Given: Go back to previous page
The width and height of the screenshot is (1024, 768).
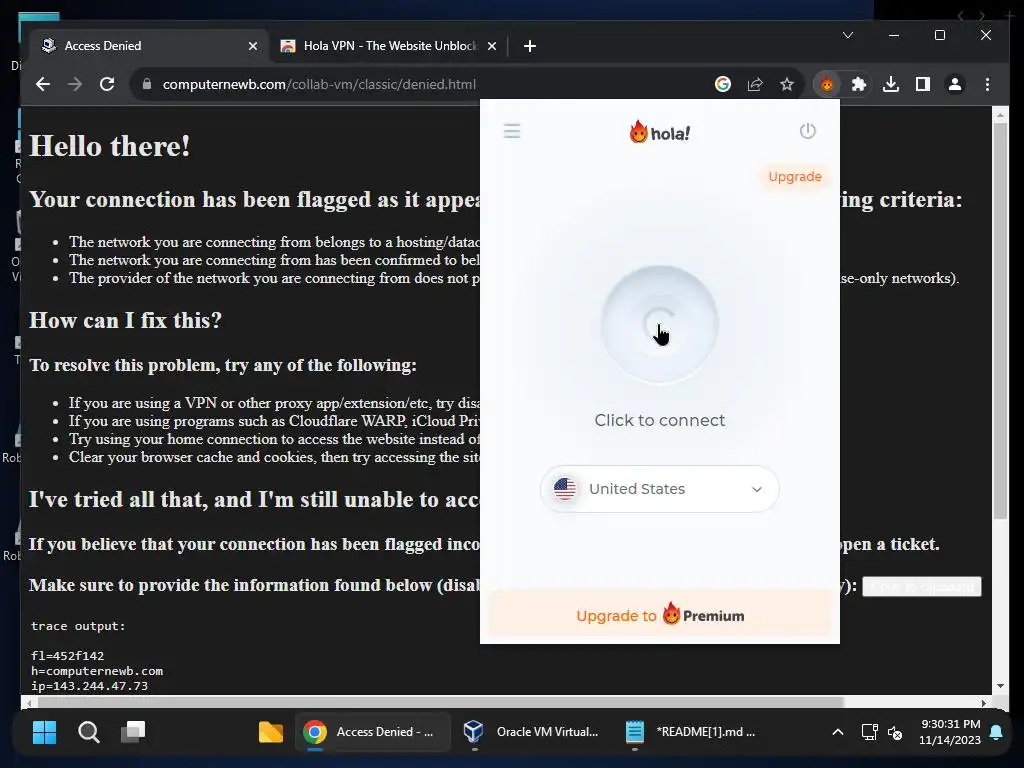Looking at the screenshot, I should pos(43,84).
